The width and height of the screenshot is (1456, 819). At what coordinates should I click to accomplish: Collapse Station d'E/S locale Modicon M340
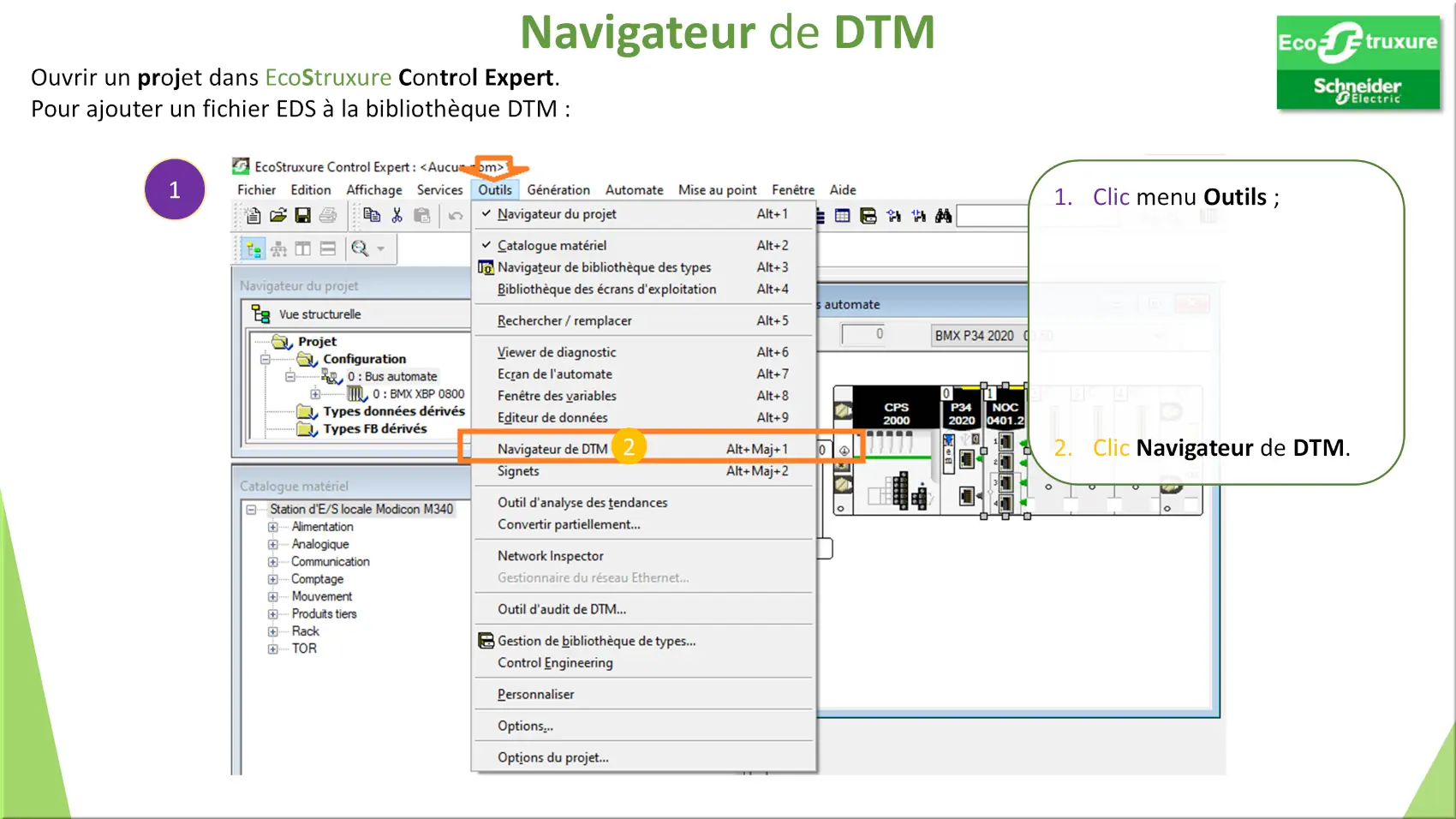click(251, 509)
